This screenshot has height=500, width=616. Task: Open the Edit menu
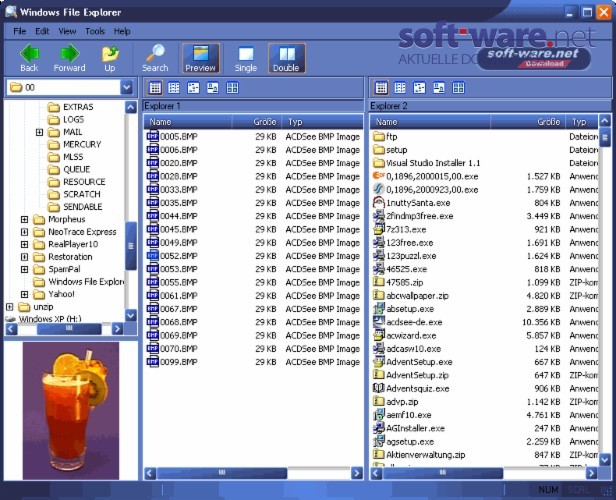coord(42,31)
